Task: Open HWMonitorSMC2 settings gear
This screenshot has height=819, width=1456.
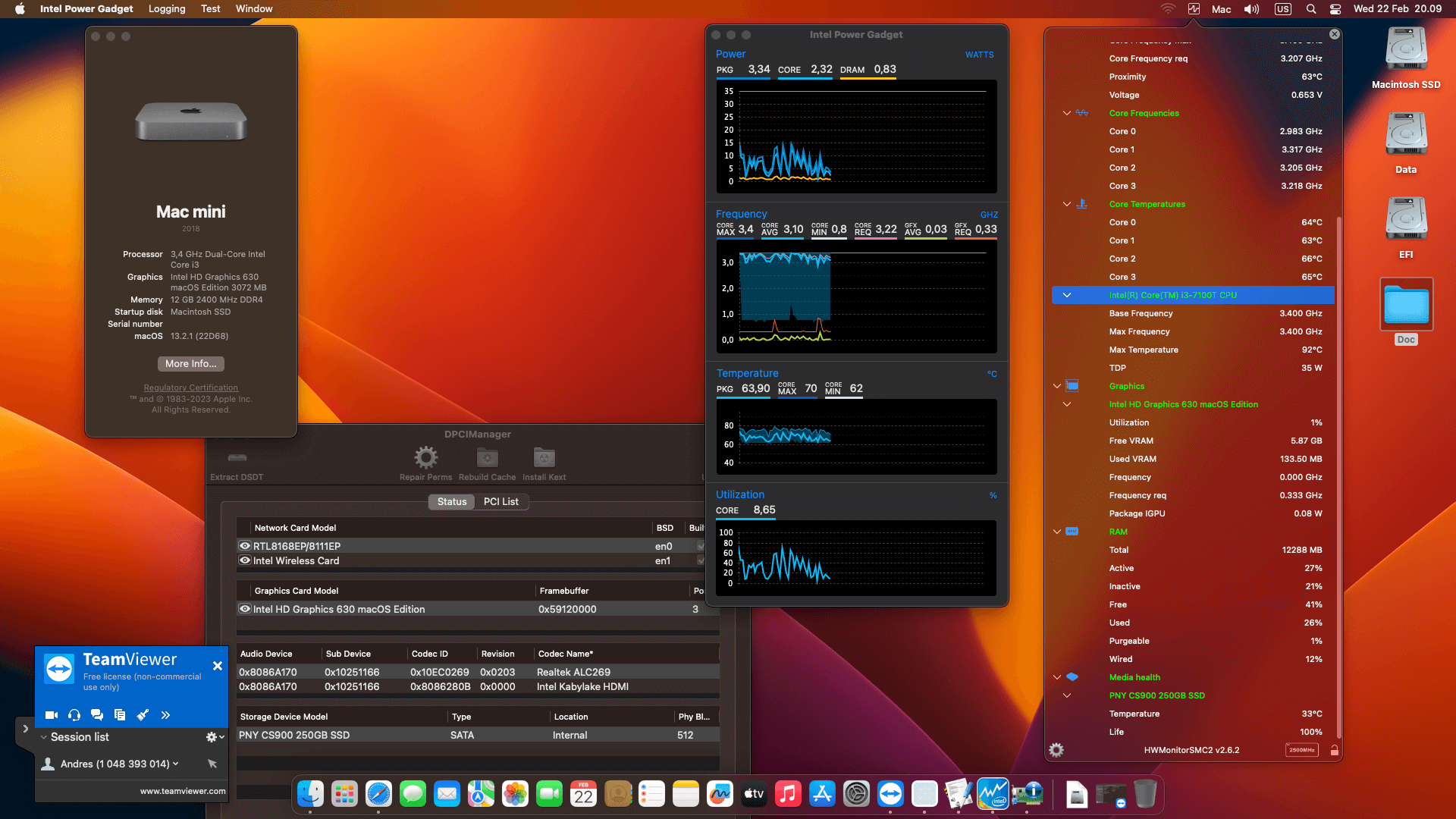Action: pos(1056,750)
